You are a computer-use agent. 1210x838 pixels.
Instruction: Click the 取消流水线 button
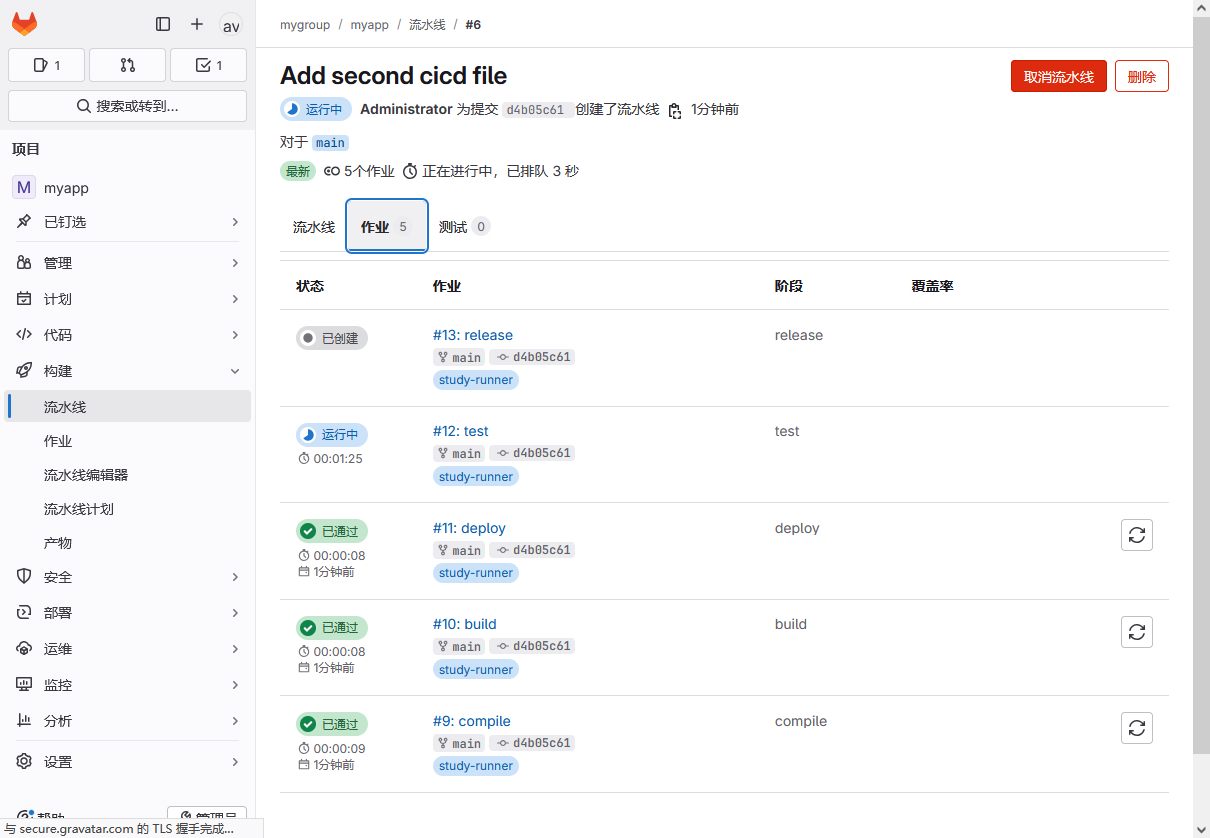(x=1058, y=77)
